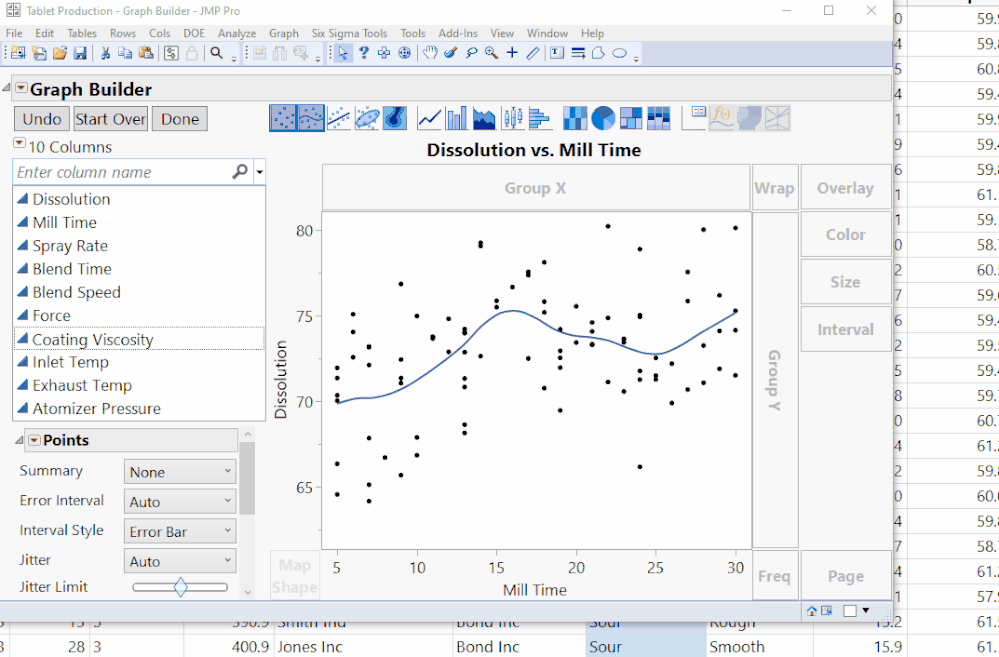Adjust the Jitter Limit slider
999x657 pixels.
click(180, 587)
